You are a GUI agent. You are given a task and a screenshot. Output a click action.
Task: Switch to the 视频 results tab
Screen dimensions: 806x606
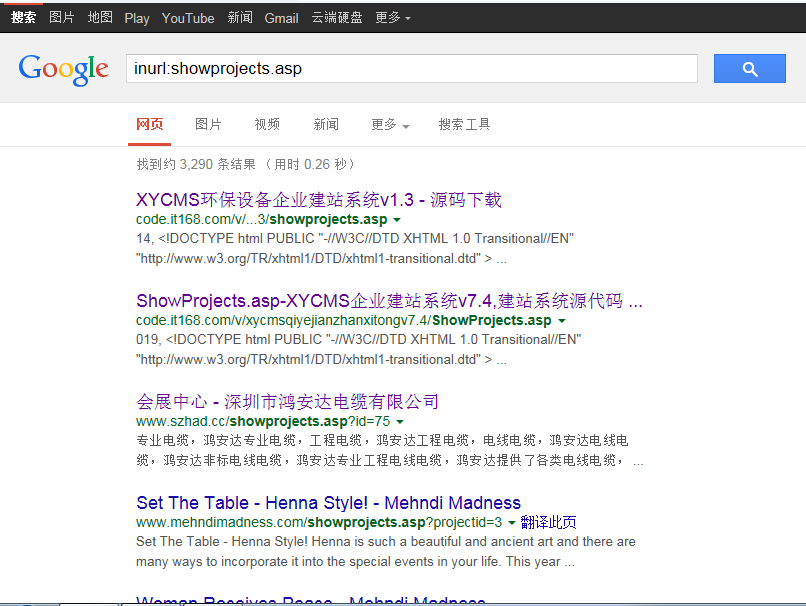pos(267,124)
